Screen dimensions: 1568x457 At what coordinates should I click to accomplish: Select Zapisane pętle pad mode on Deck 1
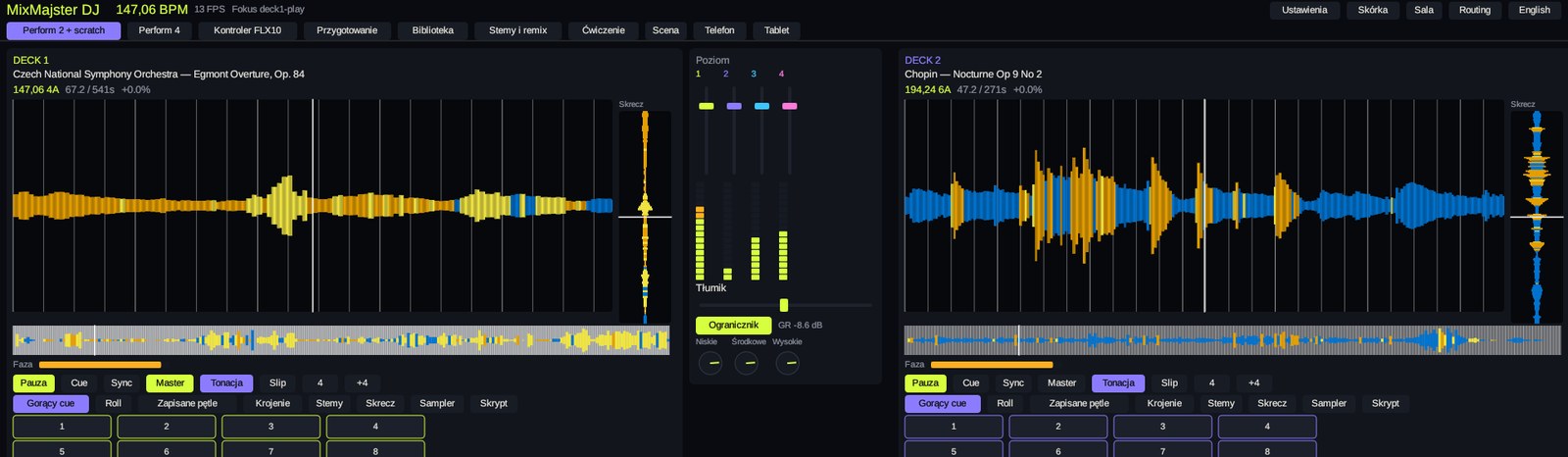[x=187, y=404]
